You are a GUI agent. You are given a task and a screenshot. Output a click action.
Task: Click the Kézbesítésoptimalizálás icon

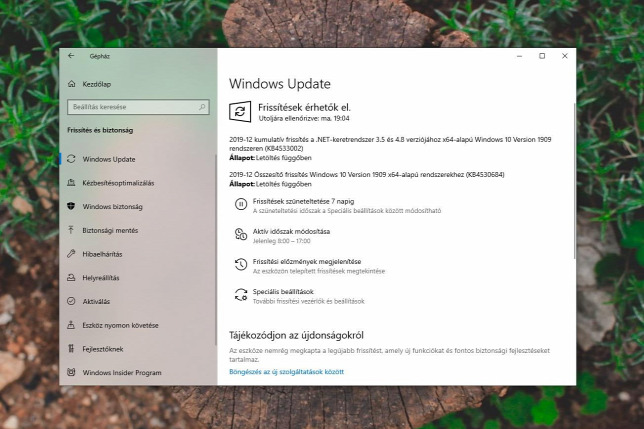click(x=71, y=183)
